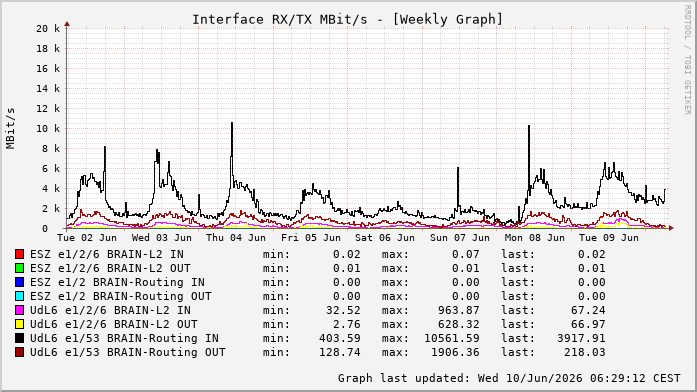Screen dimensions: 697x392
Task: Click the max value 1906.36
Action: [455, 352]
